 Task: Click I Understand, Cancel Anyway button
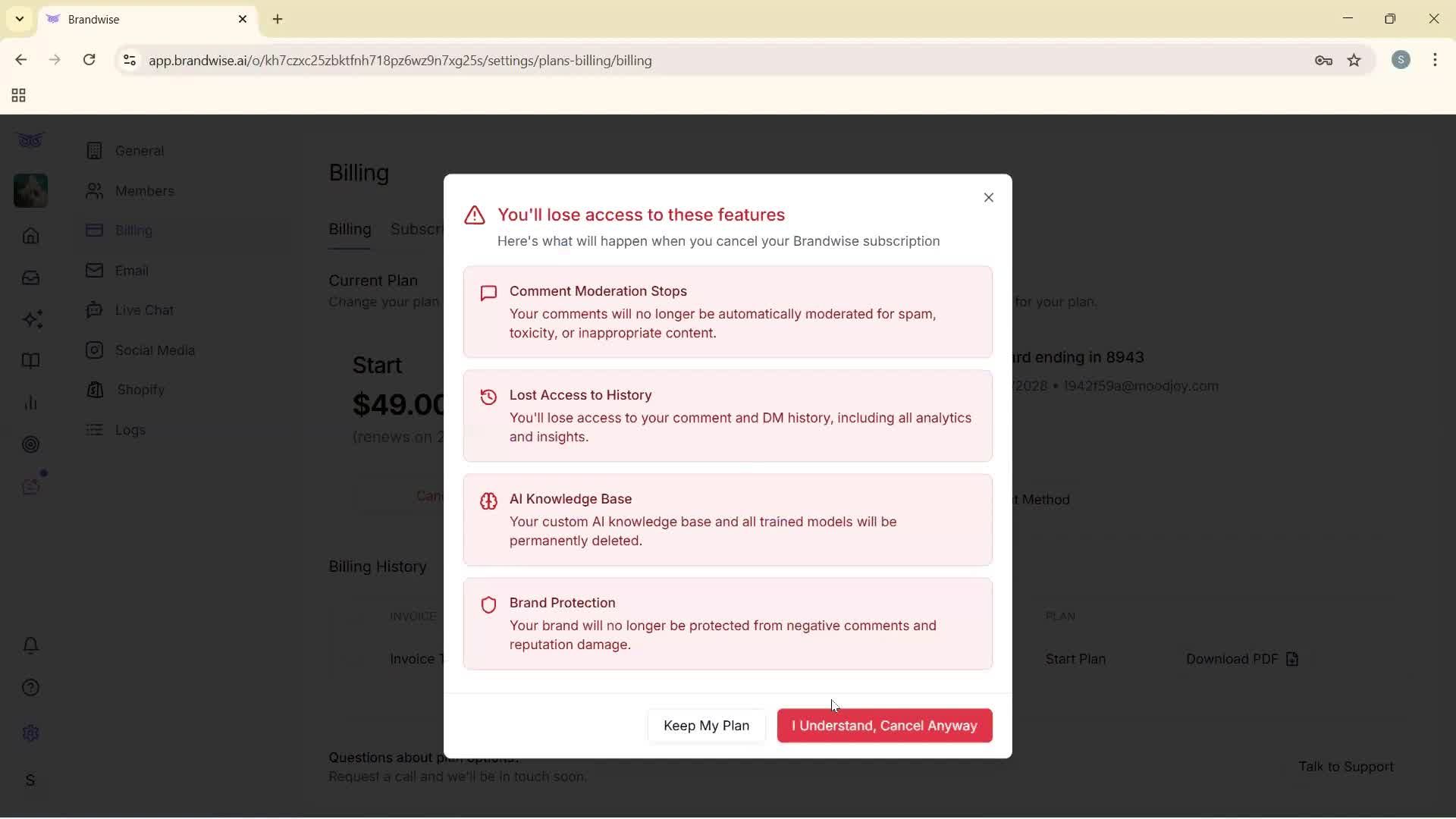(884, 726)
